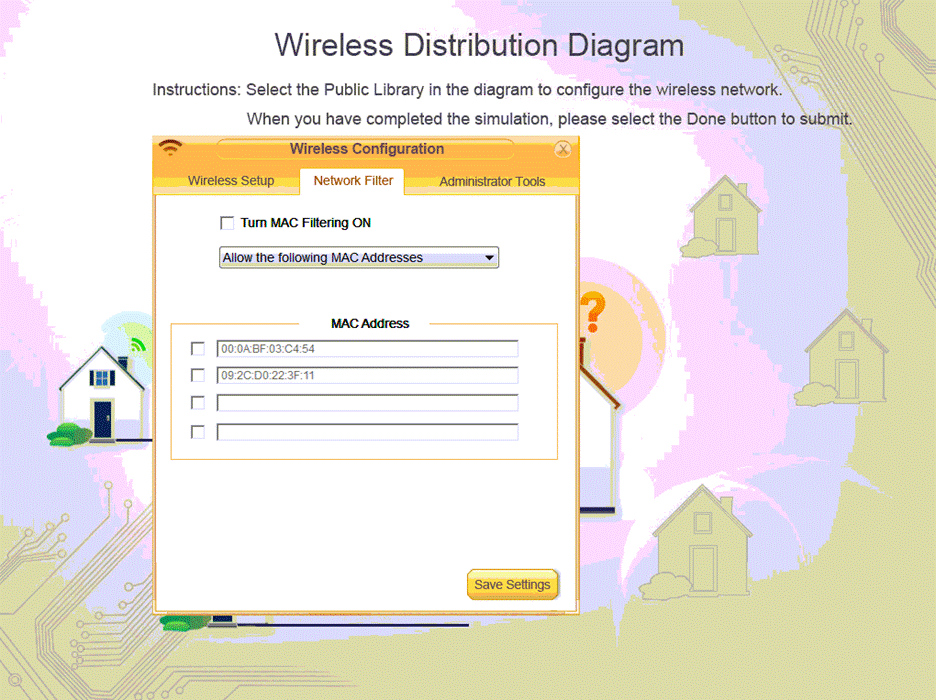
Task: Select the Network Filter tab
Action: 353,181
